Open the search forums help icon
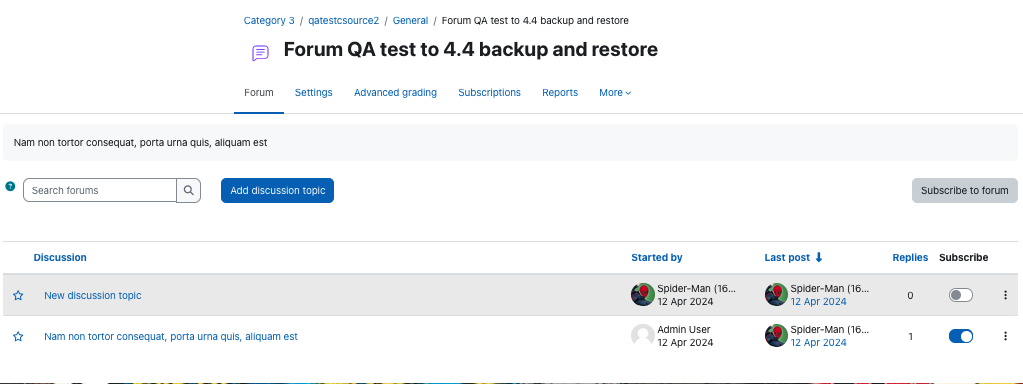 click(x=10, y=186)
